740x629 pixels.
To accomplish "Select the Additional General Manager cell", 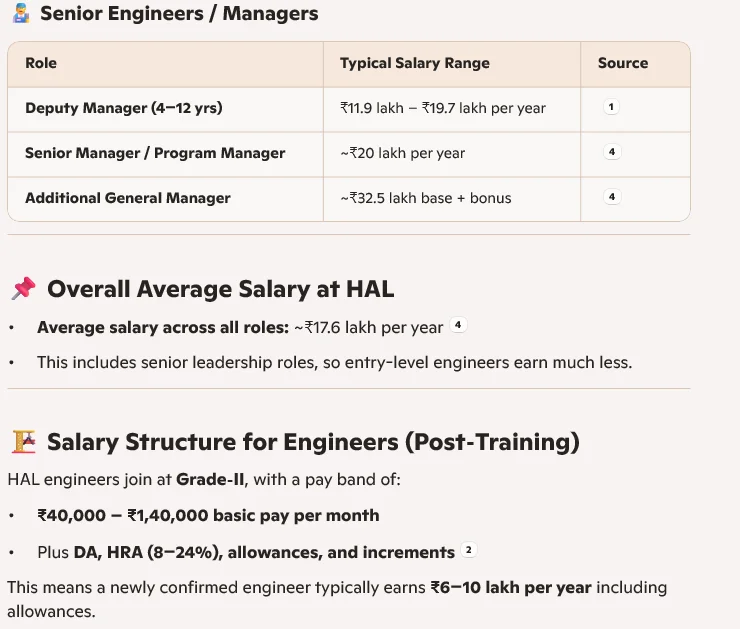I will [128, 198].
